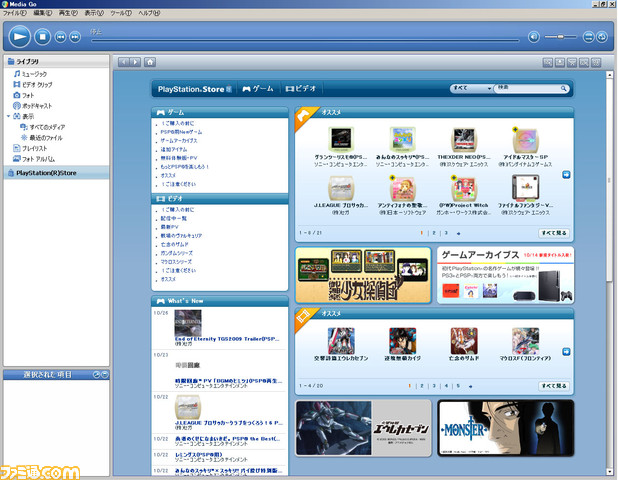Select 最近のファイル view

[41, 138]
